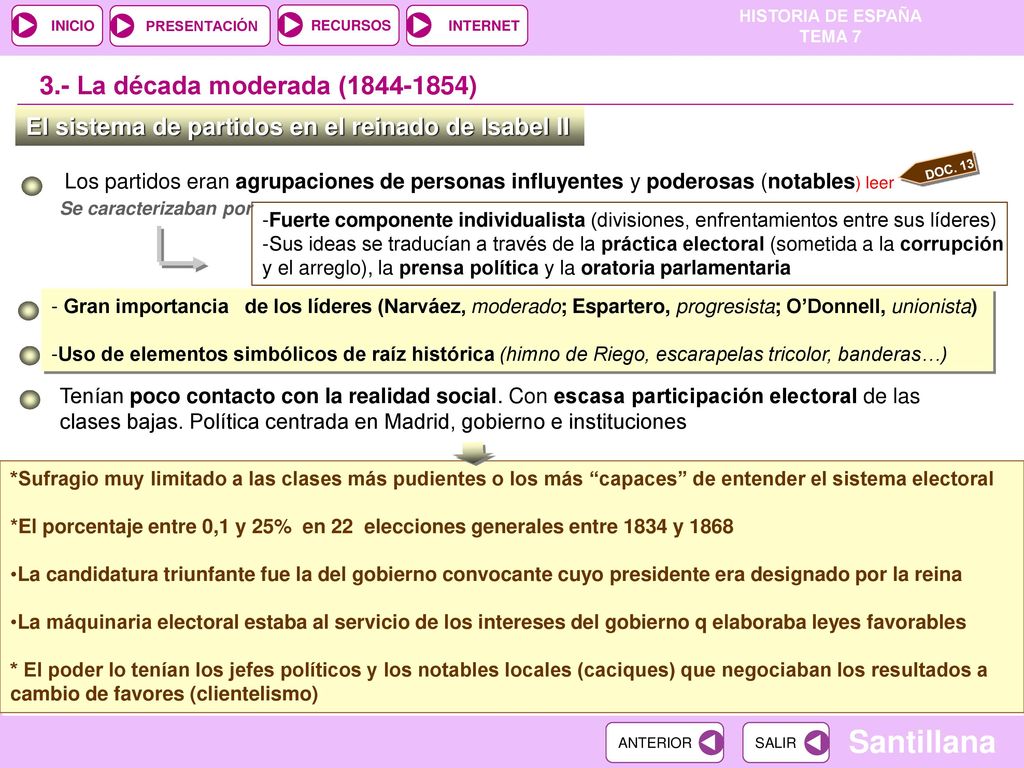The height and width of the screenshot is (768, 1024).
Task: Click the 'HISTORIA DE ESPAÑA TEMA 7' header
Action: (x=830, y=26)
